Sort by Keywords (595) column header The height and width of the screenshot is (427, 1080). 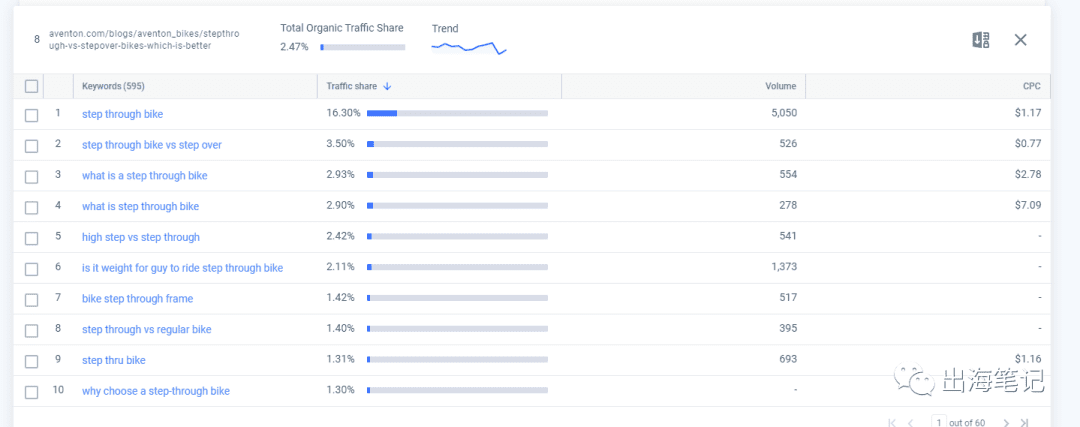[113, 86]
